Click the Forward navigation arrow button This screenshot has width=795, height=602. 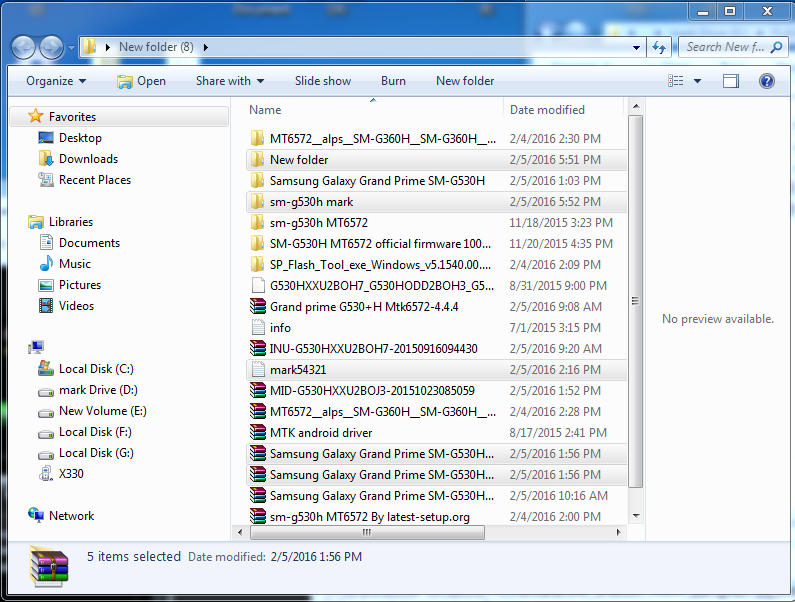[x=51, y=47]
